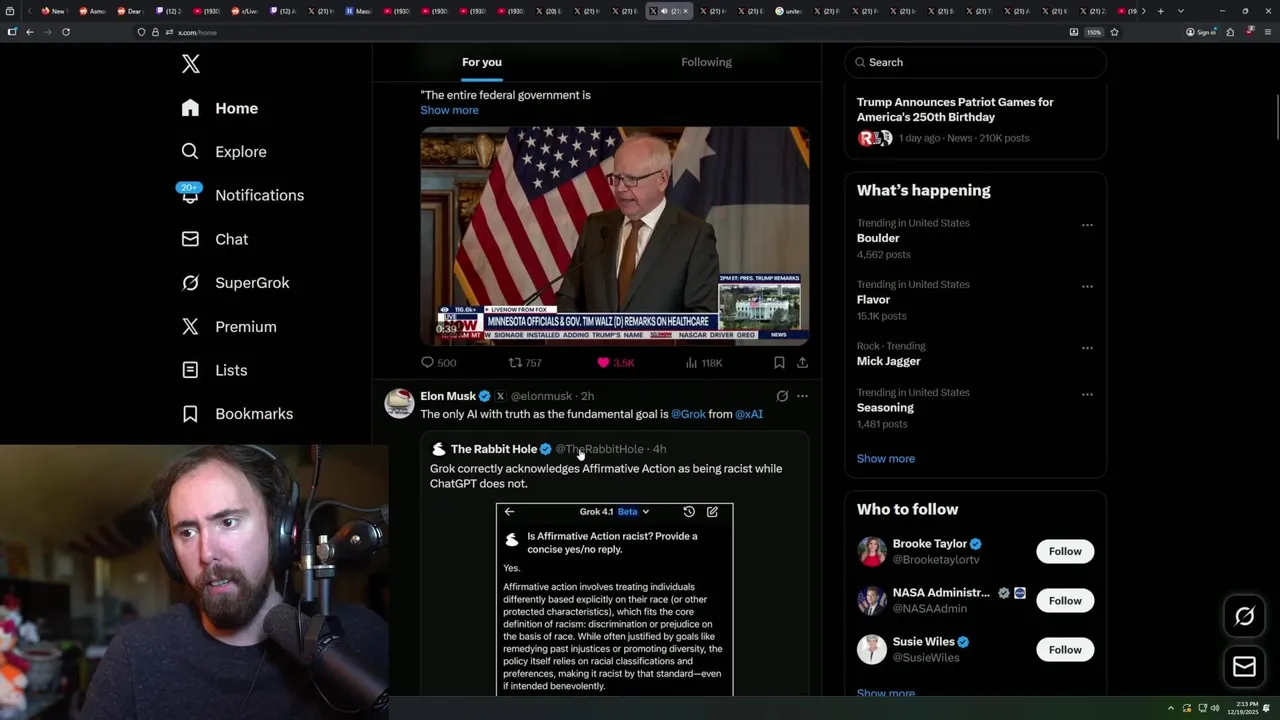Screen dimensions: 1280x720
Task: Open the Flavor trending topic
Action: [x=873, y=300]
